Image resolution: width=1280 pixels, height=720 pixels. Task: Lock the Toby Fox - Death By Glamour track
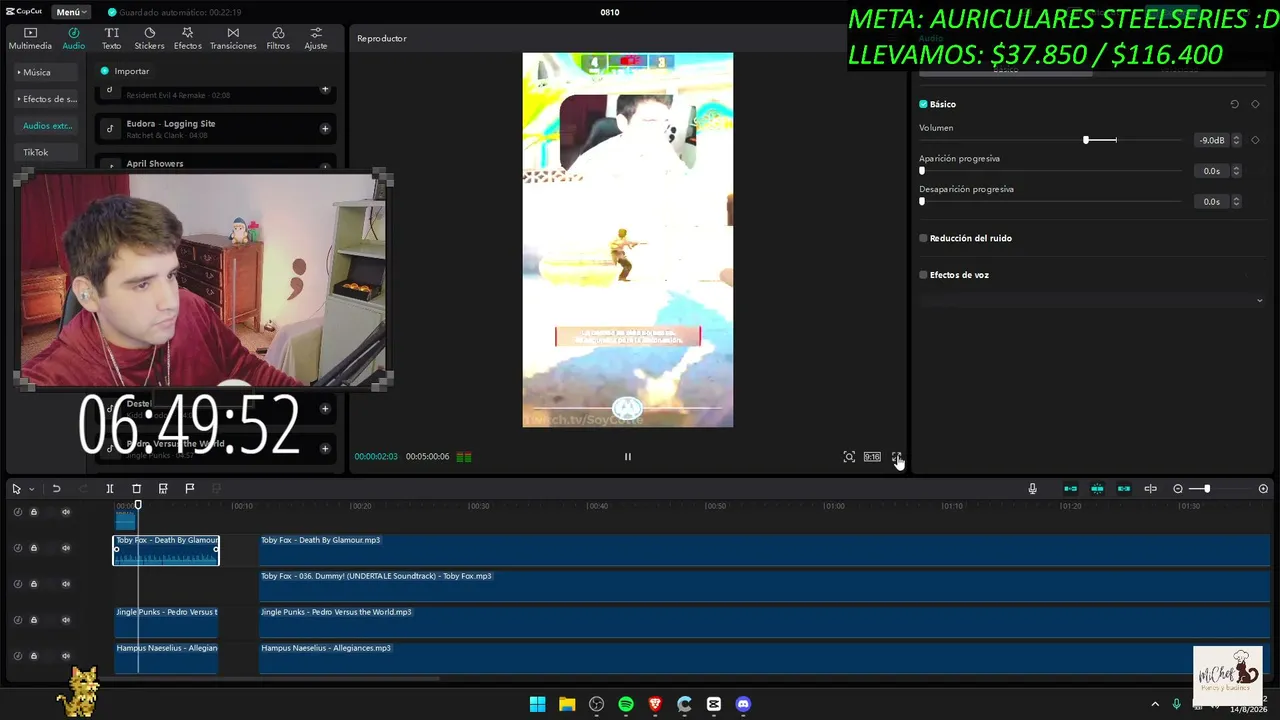point(34,548)
